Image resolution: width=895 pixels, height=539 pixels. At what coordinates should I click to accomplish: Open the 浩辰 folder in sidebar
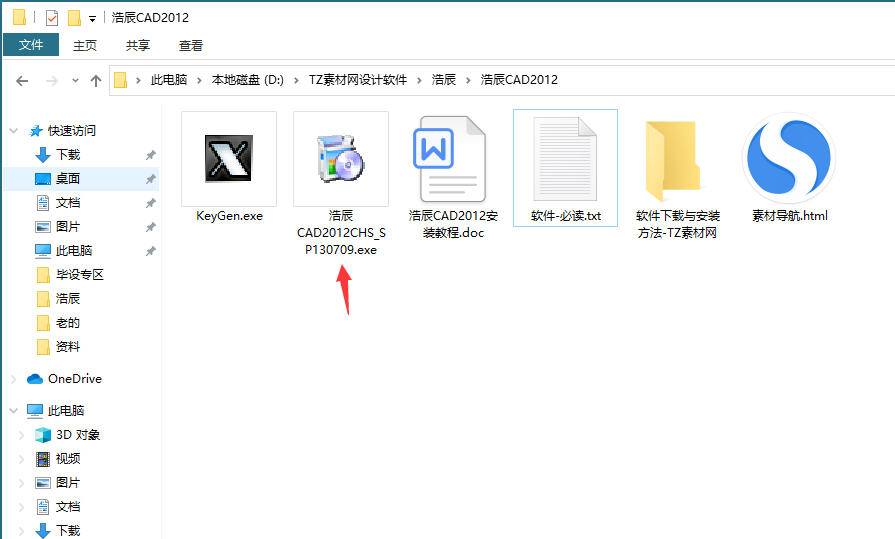[68, 299]
